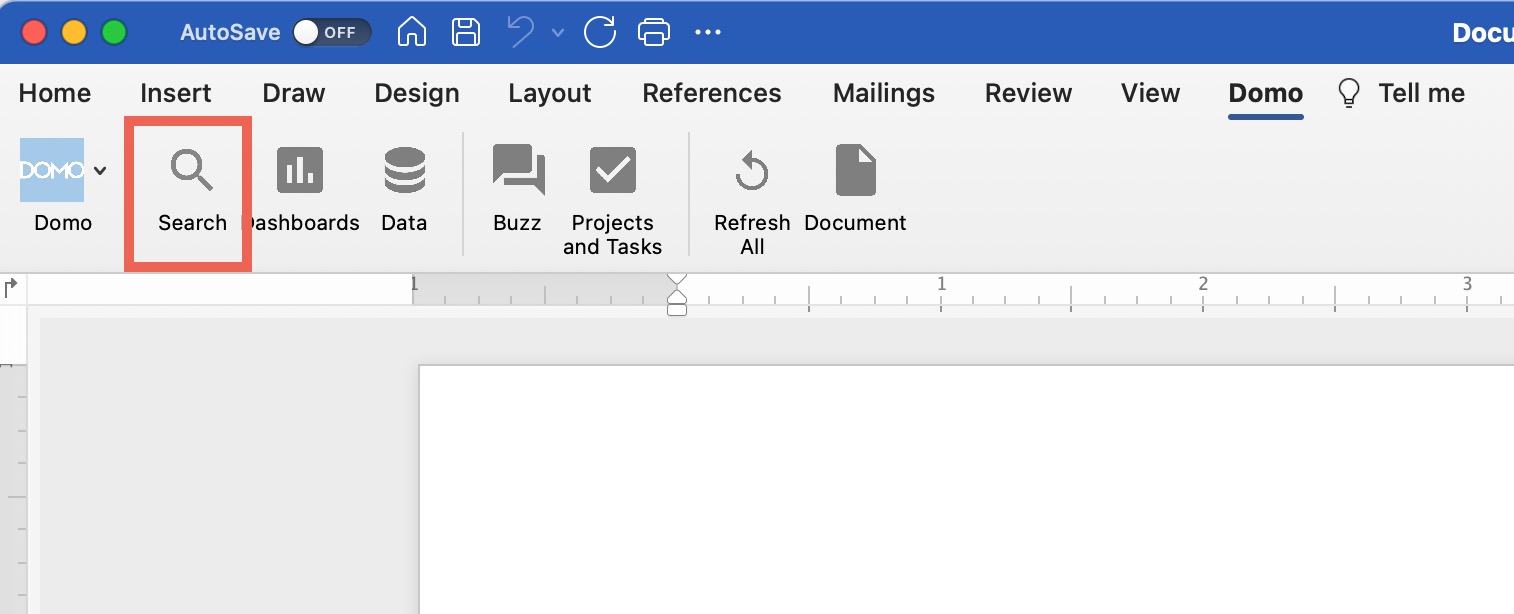The width and height of the screenshot is (1514, 614).
Task: Click inside the blank document page
Action: [950, 490]
